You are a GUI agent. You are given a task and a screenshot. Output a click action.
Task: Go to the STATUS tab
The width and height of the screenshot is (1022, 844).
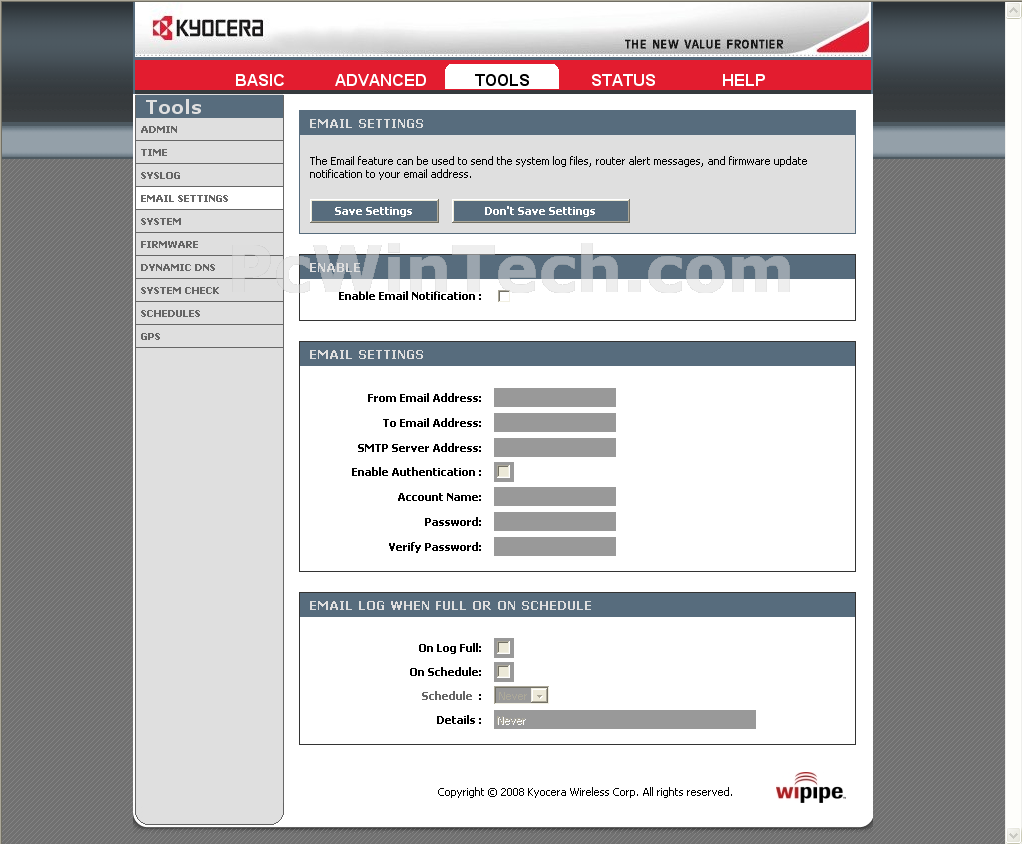(623, 80)
